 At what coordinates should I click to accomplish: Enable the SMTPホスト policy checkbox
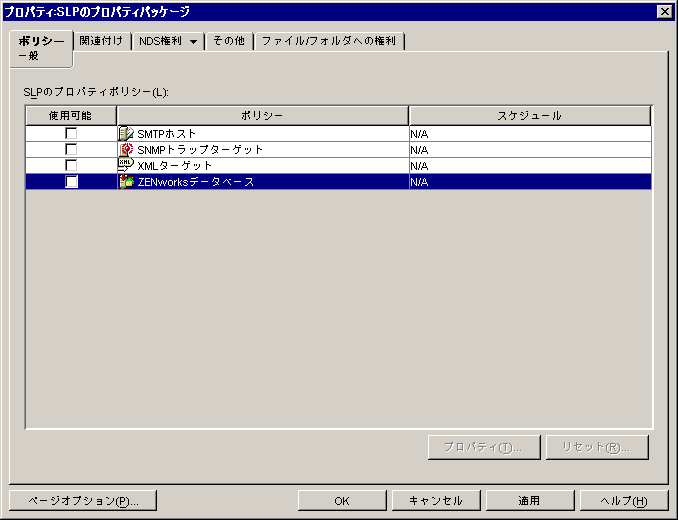[x=71, y=133]
